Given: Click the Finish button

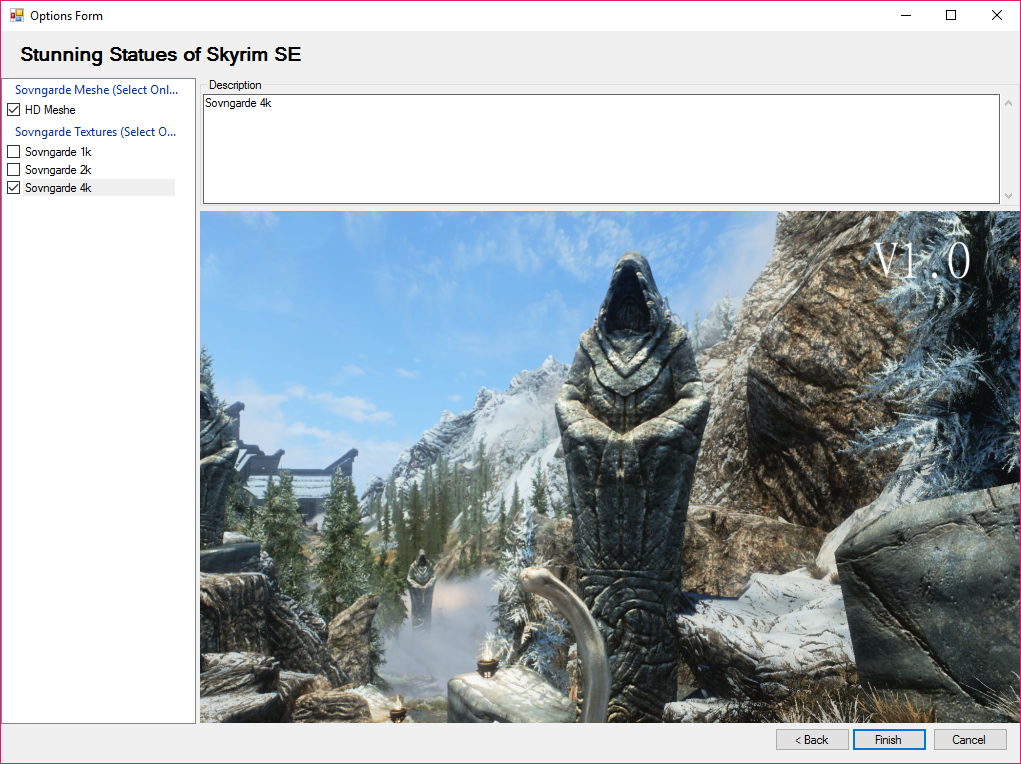Looking at the screenshot, I should 888,739.
